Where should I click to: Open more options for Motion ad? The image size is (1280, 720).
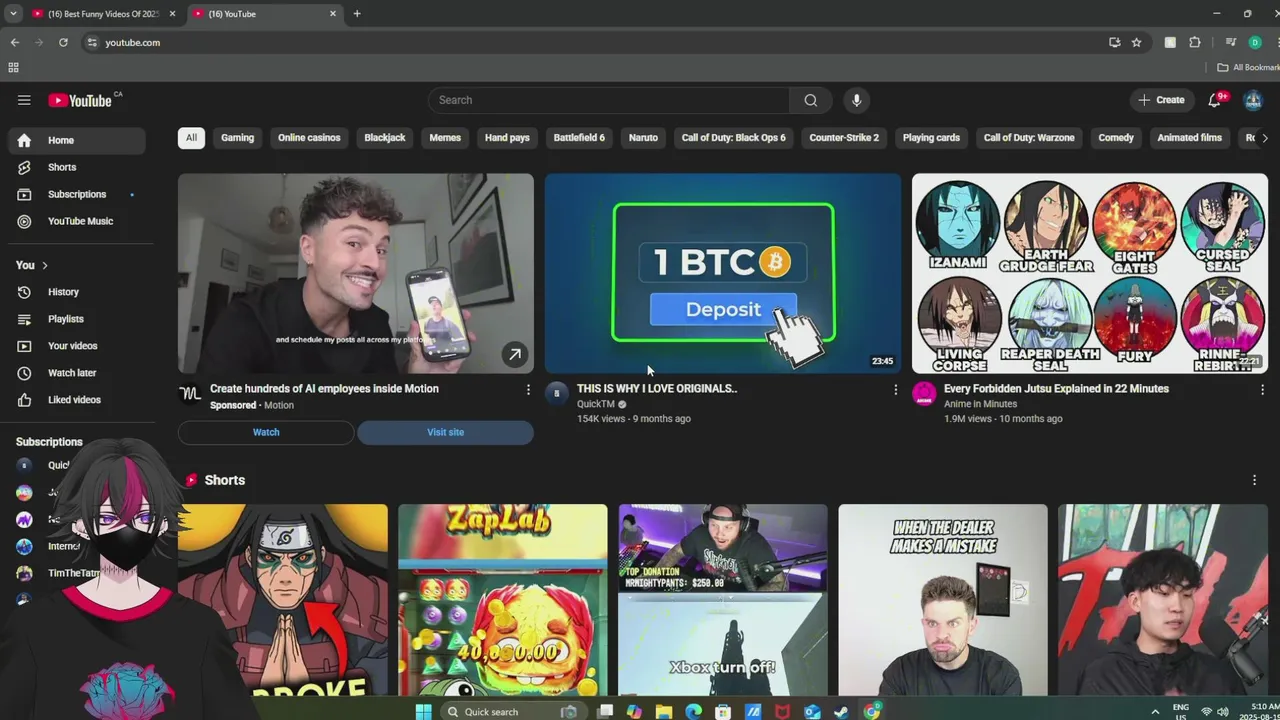coord(528,390)
